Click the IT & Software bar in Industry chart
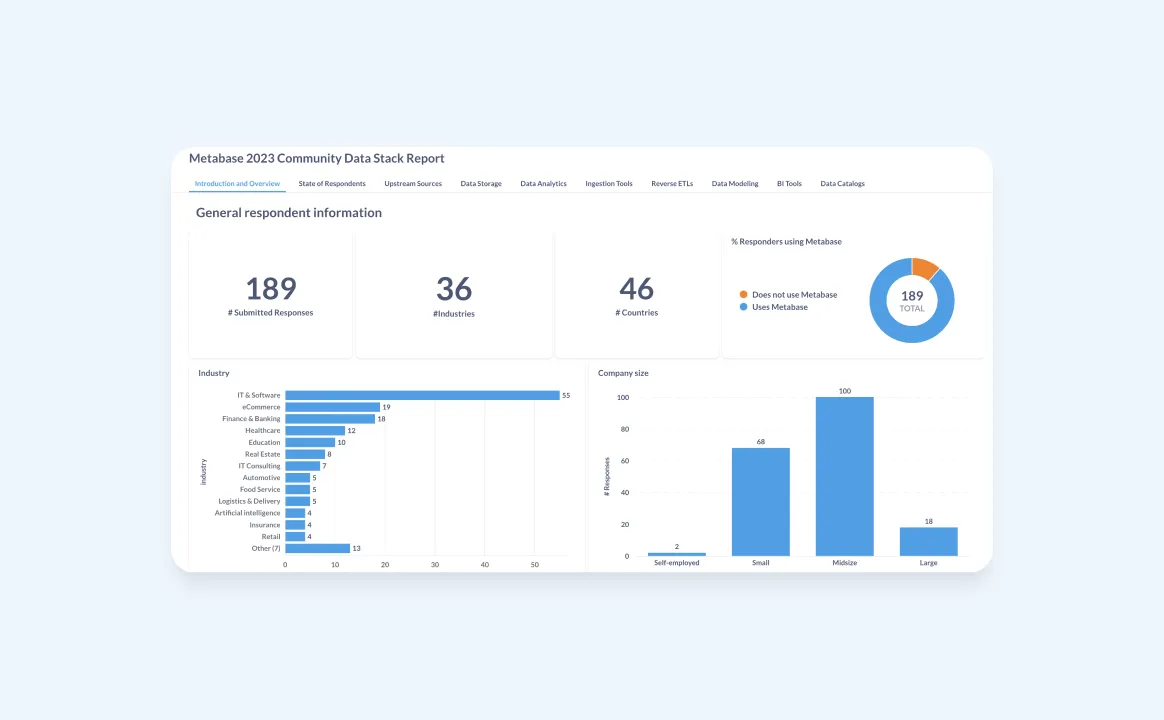This screenshot has width=1164, height=720. (422, 395)
